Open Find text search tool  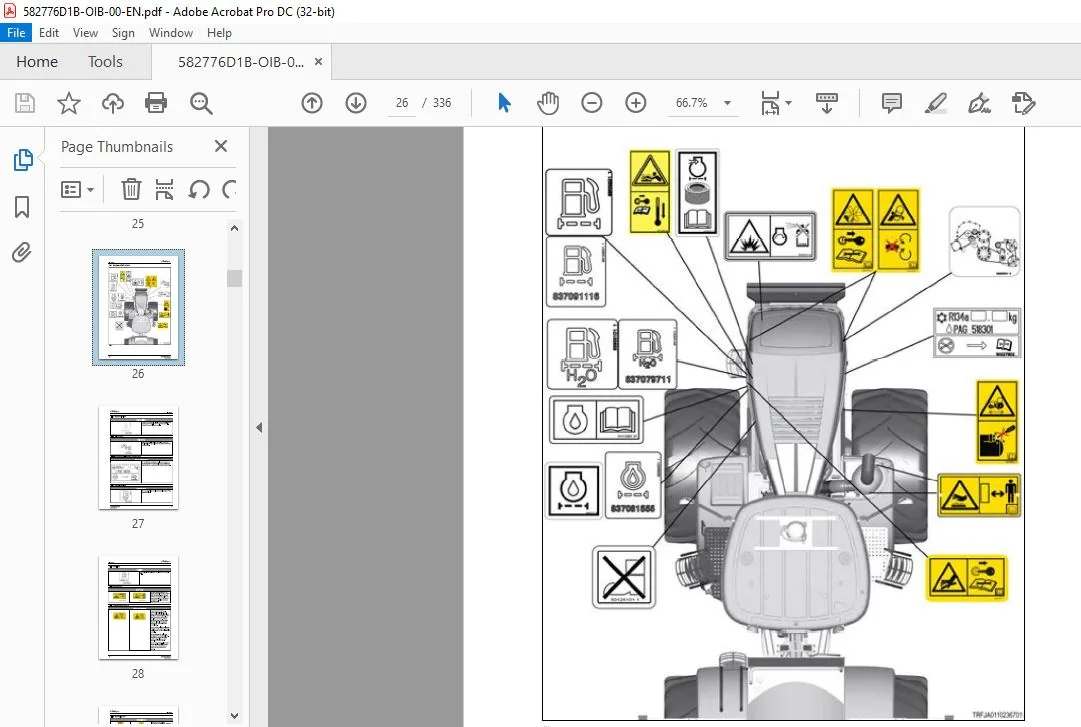(201, 103)
